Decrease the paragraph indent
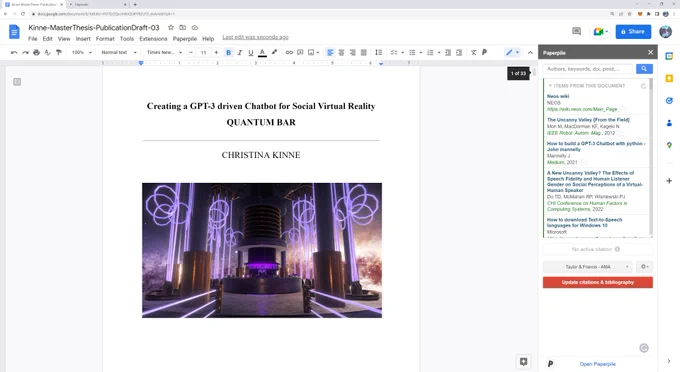Image resolution: width=680 pixels, height=372 pixels. point(448,52)
